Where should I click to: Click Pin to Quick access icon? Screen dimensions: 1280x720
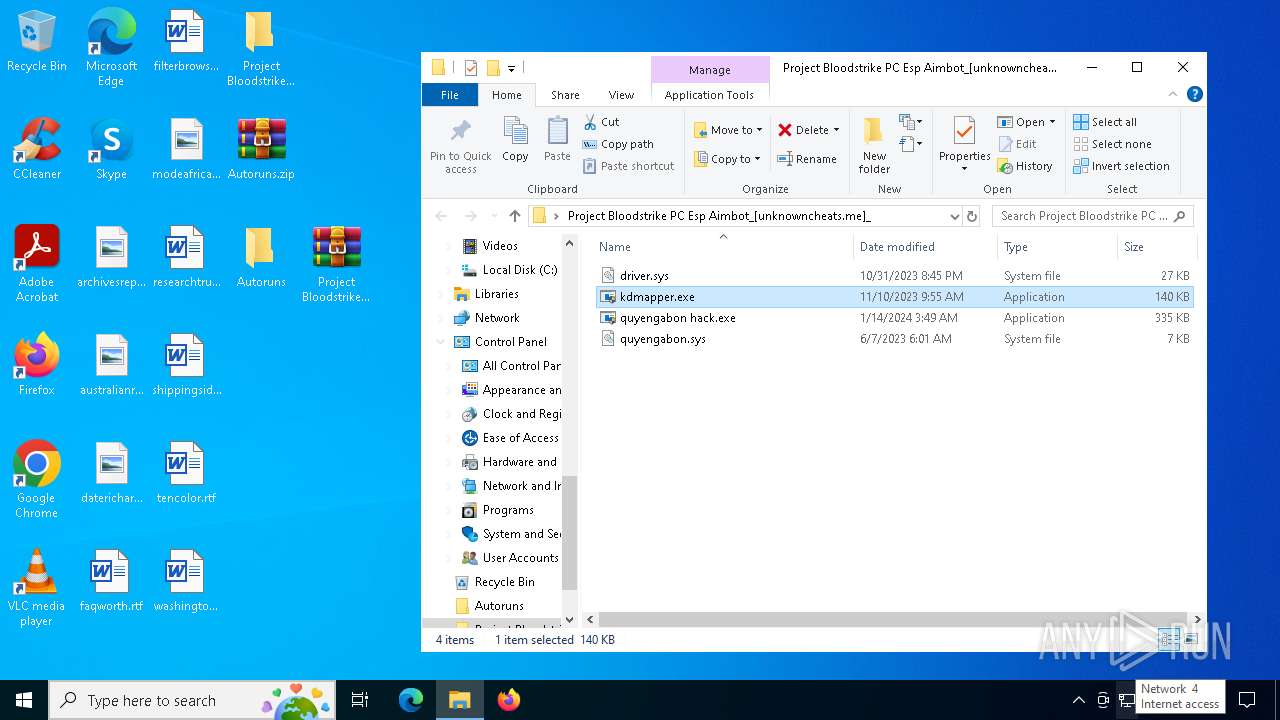click(460, 145)
